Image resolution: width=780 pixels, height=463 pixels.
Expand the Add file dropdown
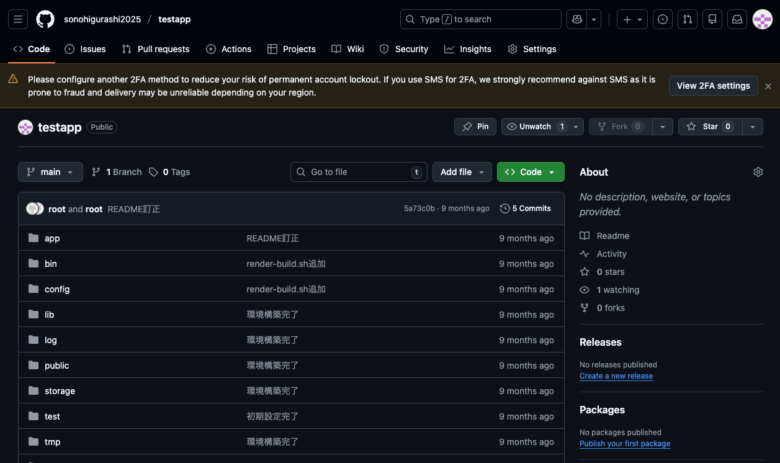tap(462, 172)
